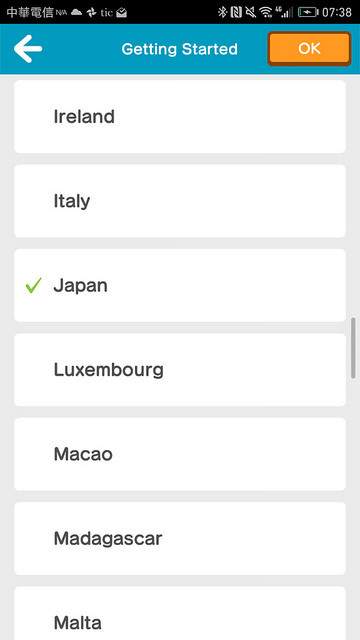360x640 pixels.
Task: Pick Malta in the country list
Action: pyautogui.click(x=180, y=613)
